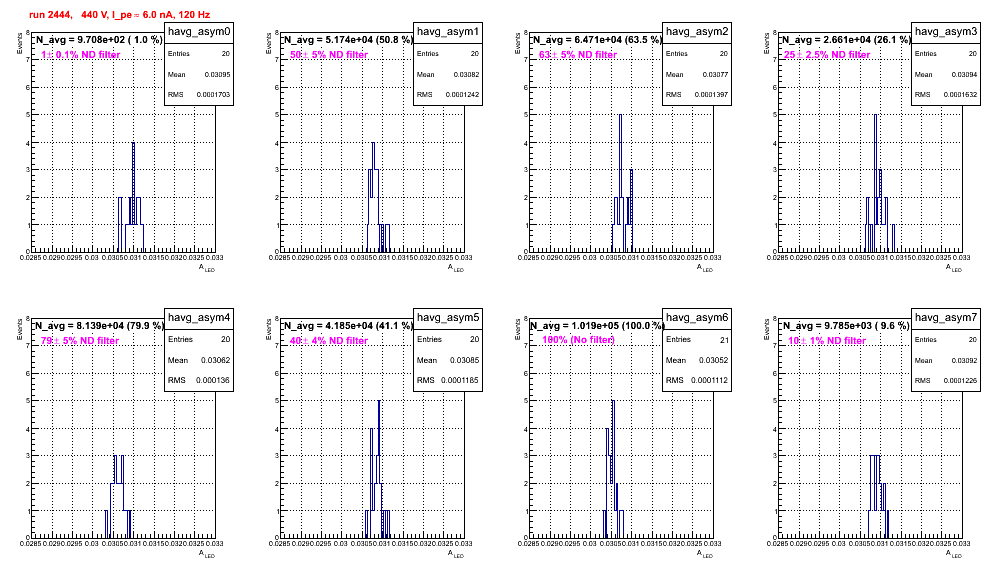Click RMS 0.0001242 in havg_asym1 stats

448,95
